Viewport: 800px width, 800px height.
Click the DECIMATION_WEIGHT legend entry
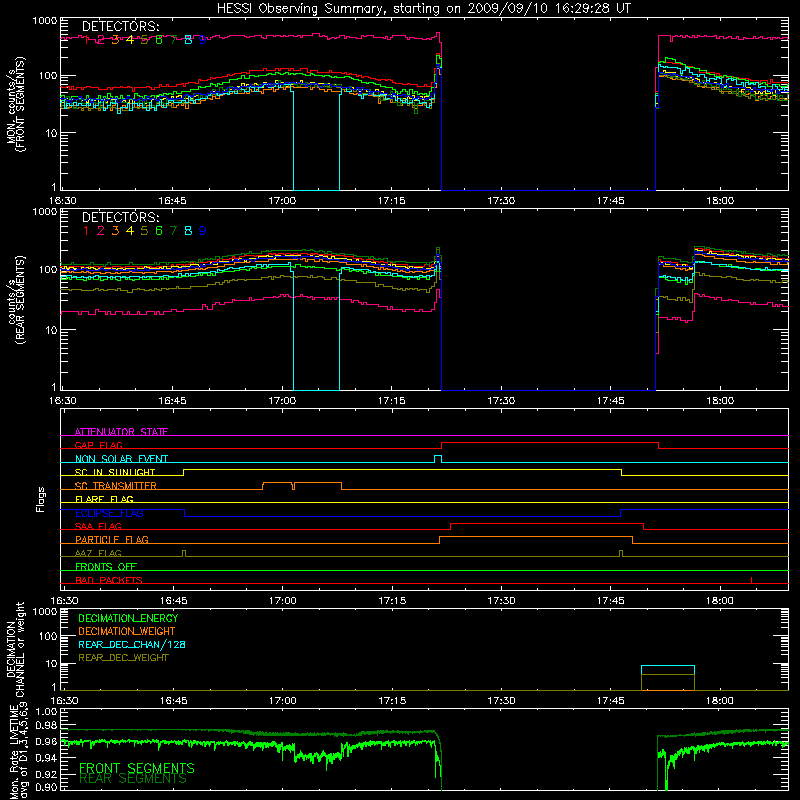[x=127, y=631]
